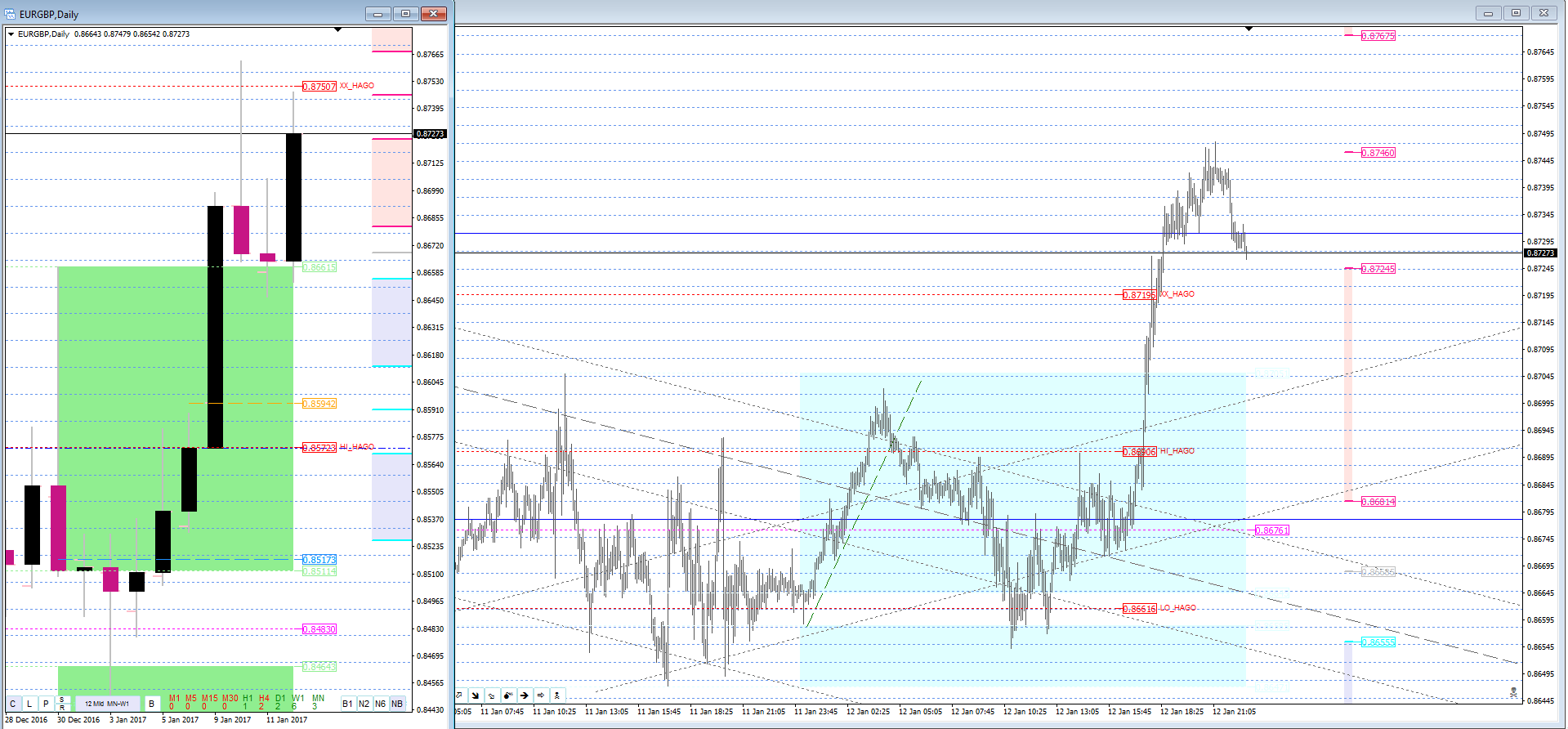Image resolution: width=1568 pixels, height=729 pixels.
Task: Select the W1 timeframe indicator
Action: coord(297,702)
